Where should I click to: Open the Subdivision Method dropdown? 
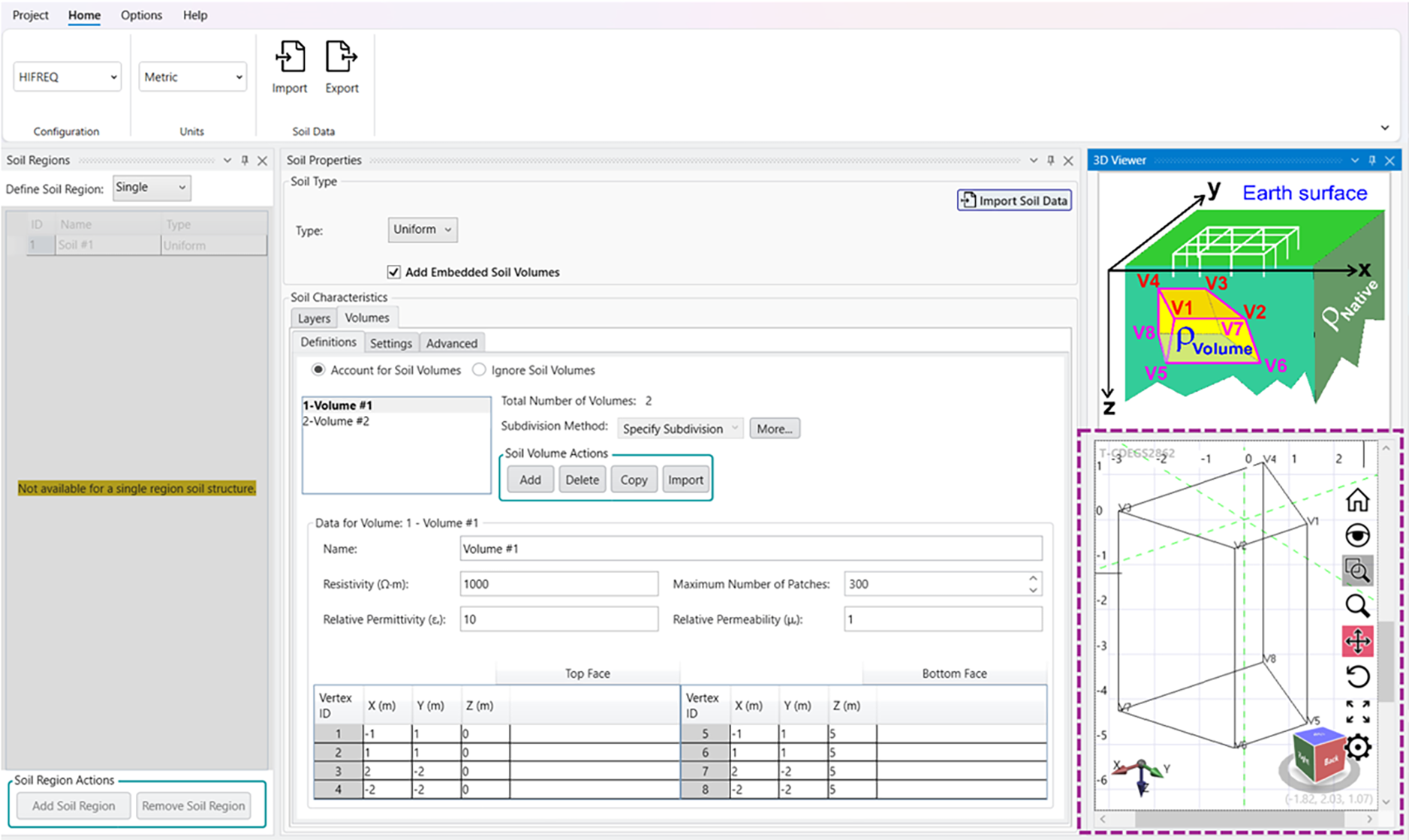[x=680, y=429]
